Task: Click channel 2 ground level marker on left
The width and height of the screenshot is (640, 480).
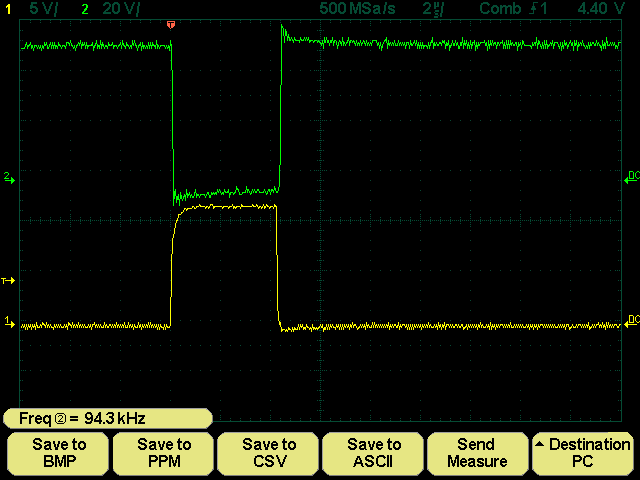Action: (9, 178)
